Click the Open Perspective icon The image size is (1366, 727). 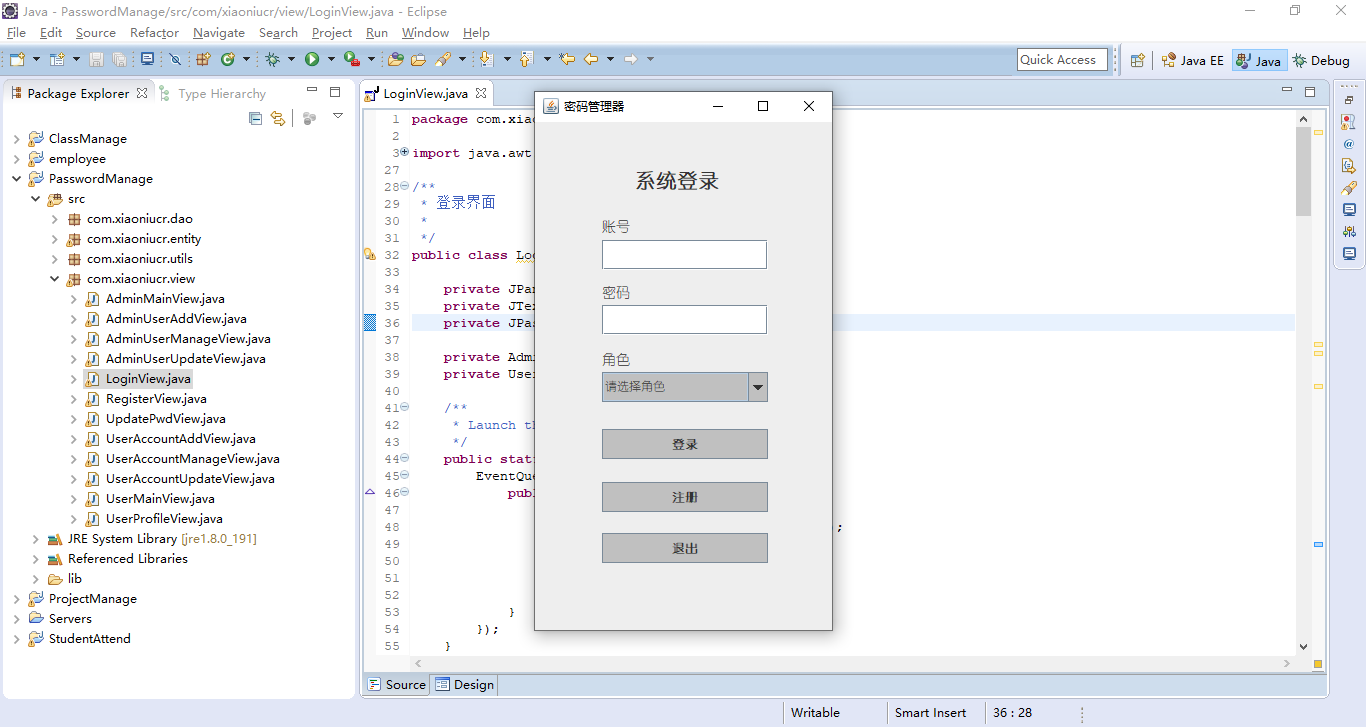coord(1137,60)
